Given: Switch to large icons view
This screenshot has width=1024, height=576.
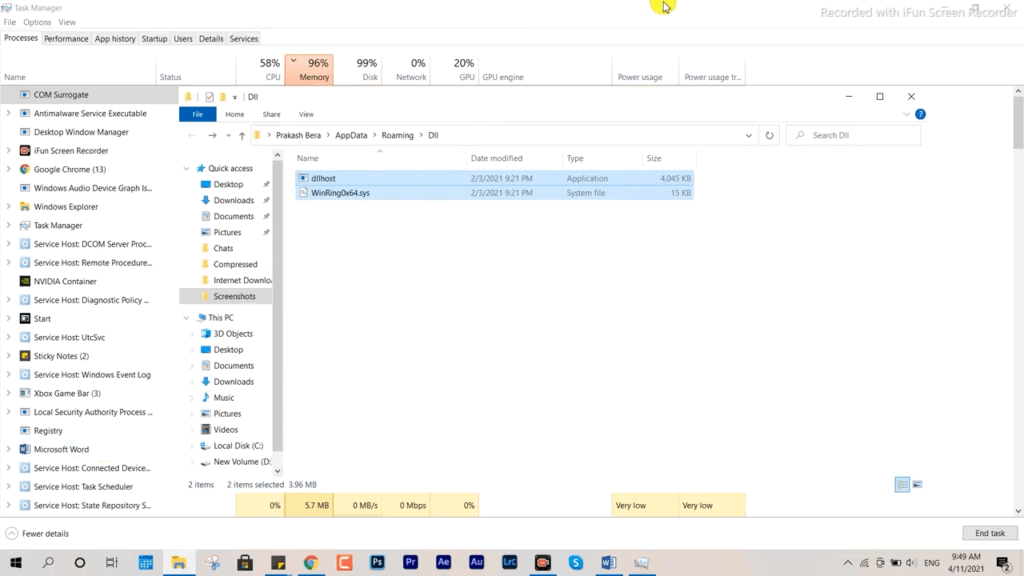Looking at the screenshot, I should click(918, 485).
